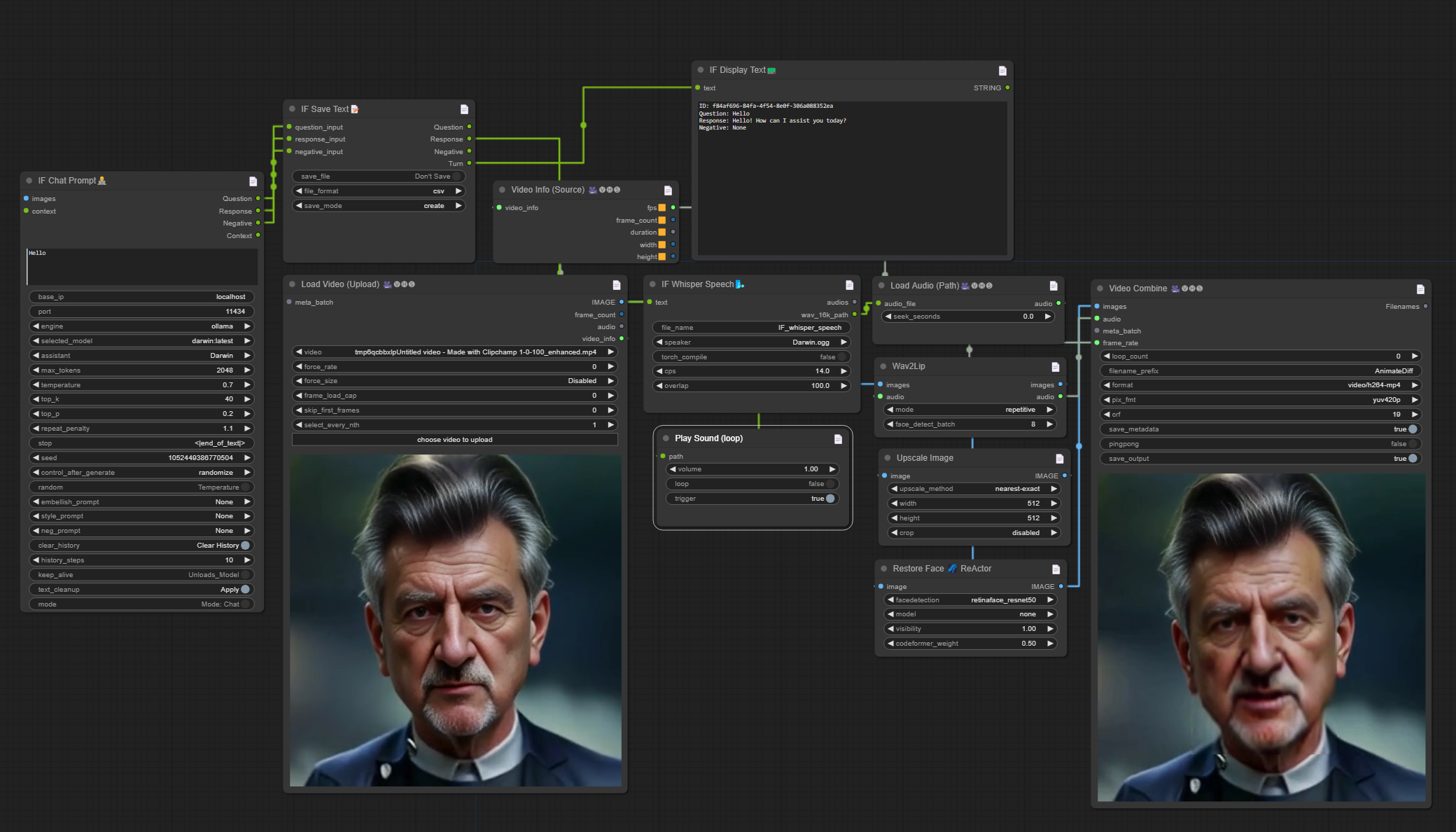Click the Hello prompt text field
1456x832 pixels.
pyautogui.click(x=142, y=266)
